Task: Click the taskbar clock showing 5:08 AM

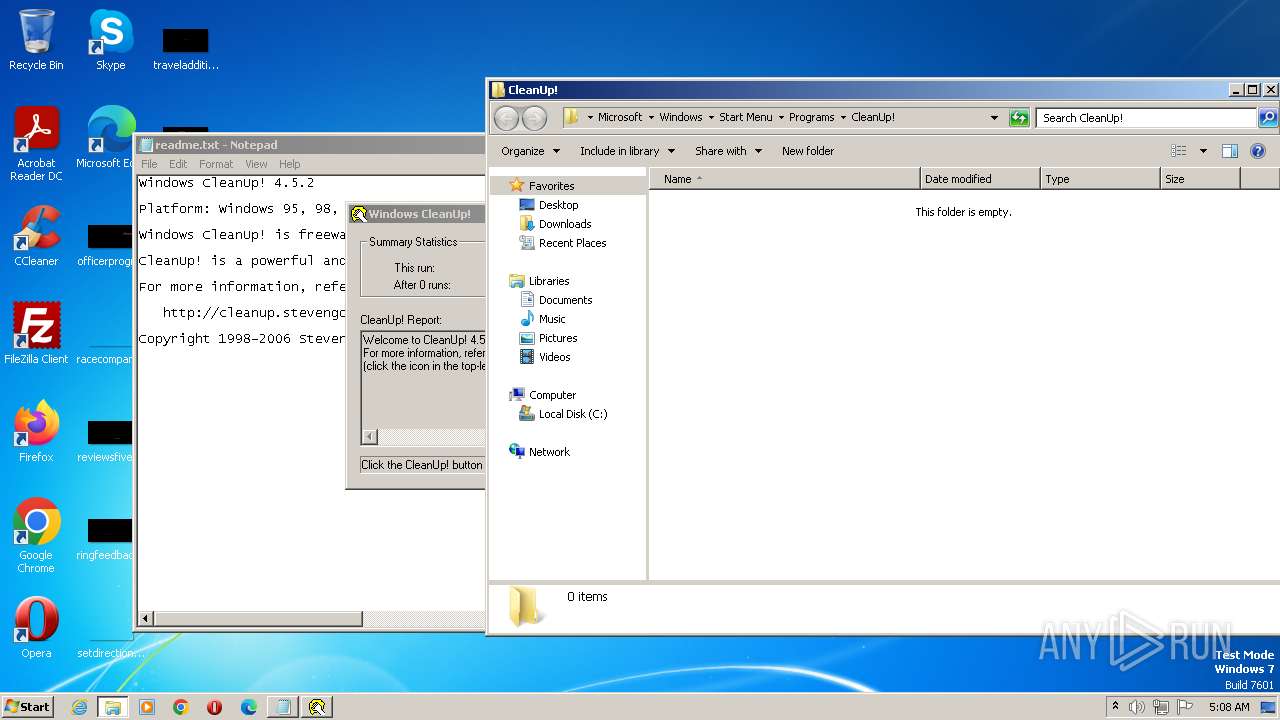Action: click(x=1229, y=707)
